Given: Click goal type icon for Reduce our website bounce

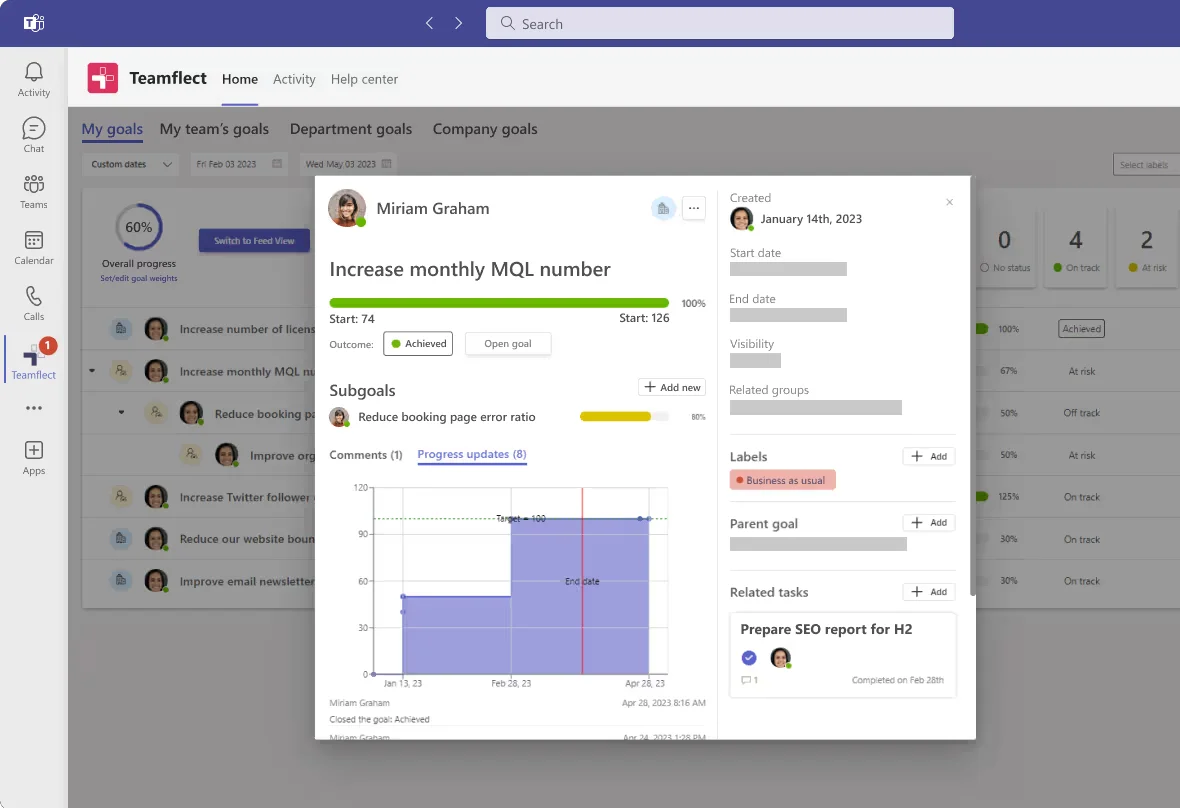Looking at the screenshot, I should pos(120,539).
